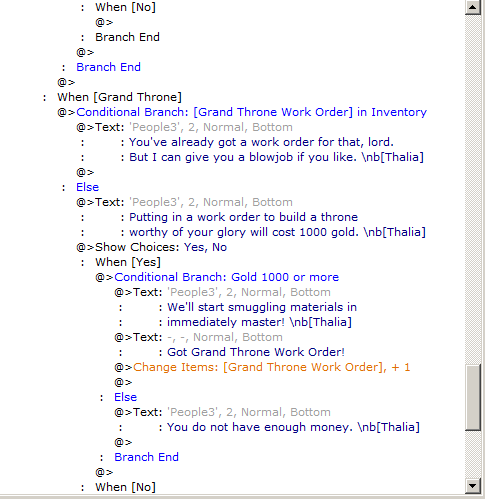Select 'You've already got a work order' line
This screenshot has height=499, width=485.
[261, 142]
